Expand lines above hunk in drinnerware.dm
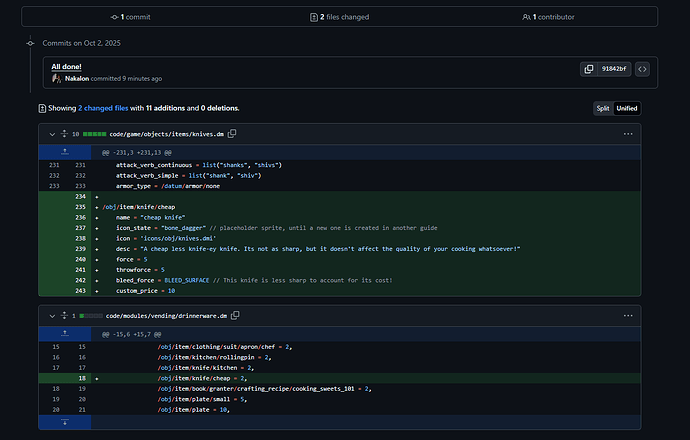690x440 pixels. (65, 334)
